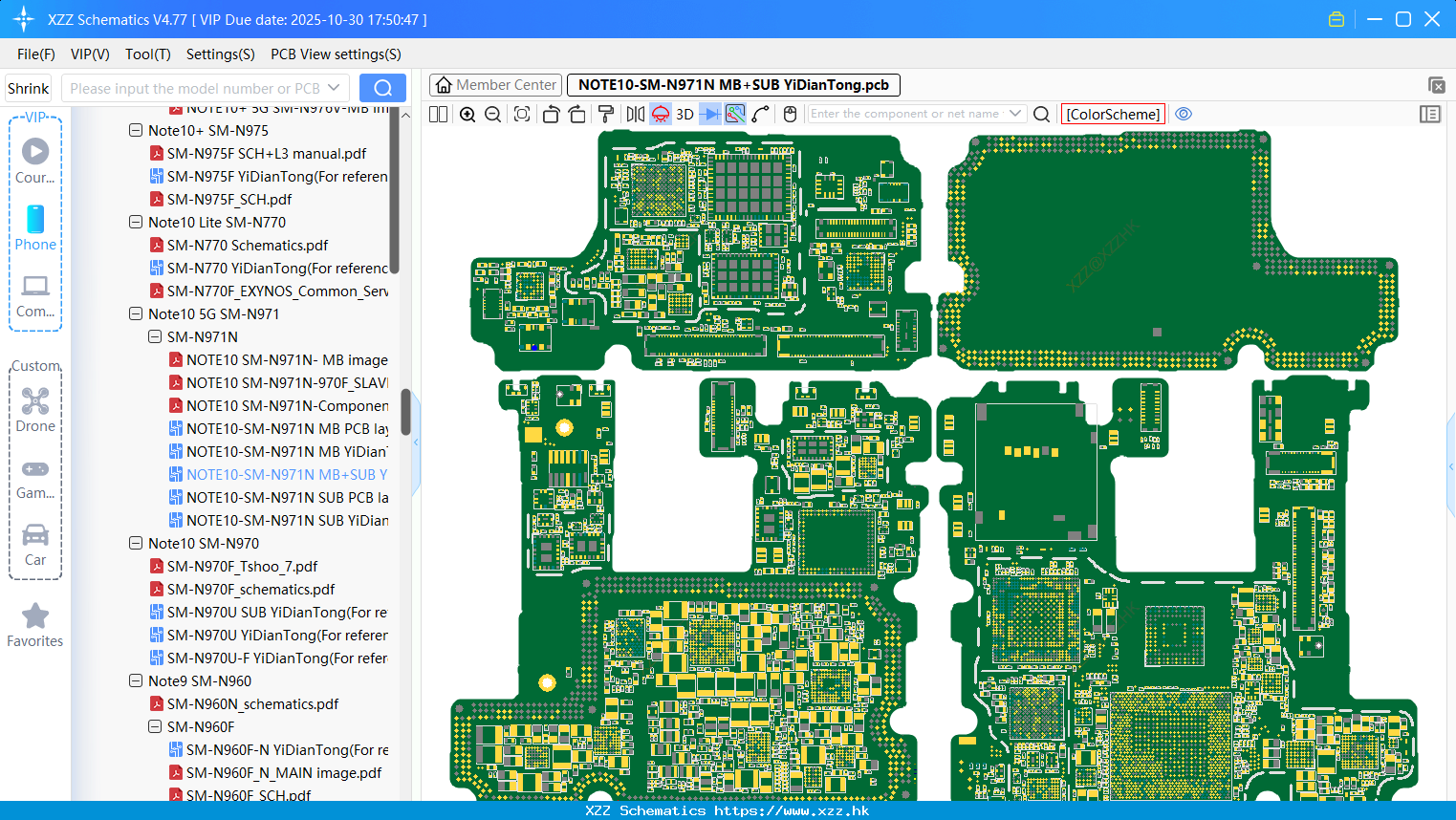
Task: Zoom in on the PCB view
Action: click(x=467, y=114)
